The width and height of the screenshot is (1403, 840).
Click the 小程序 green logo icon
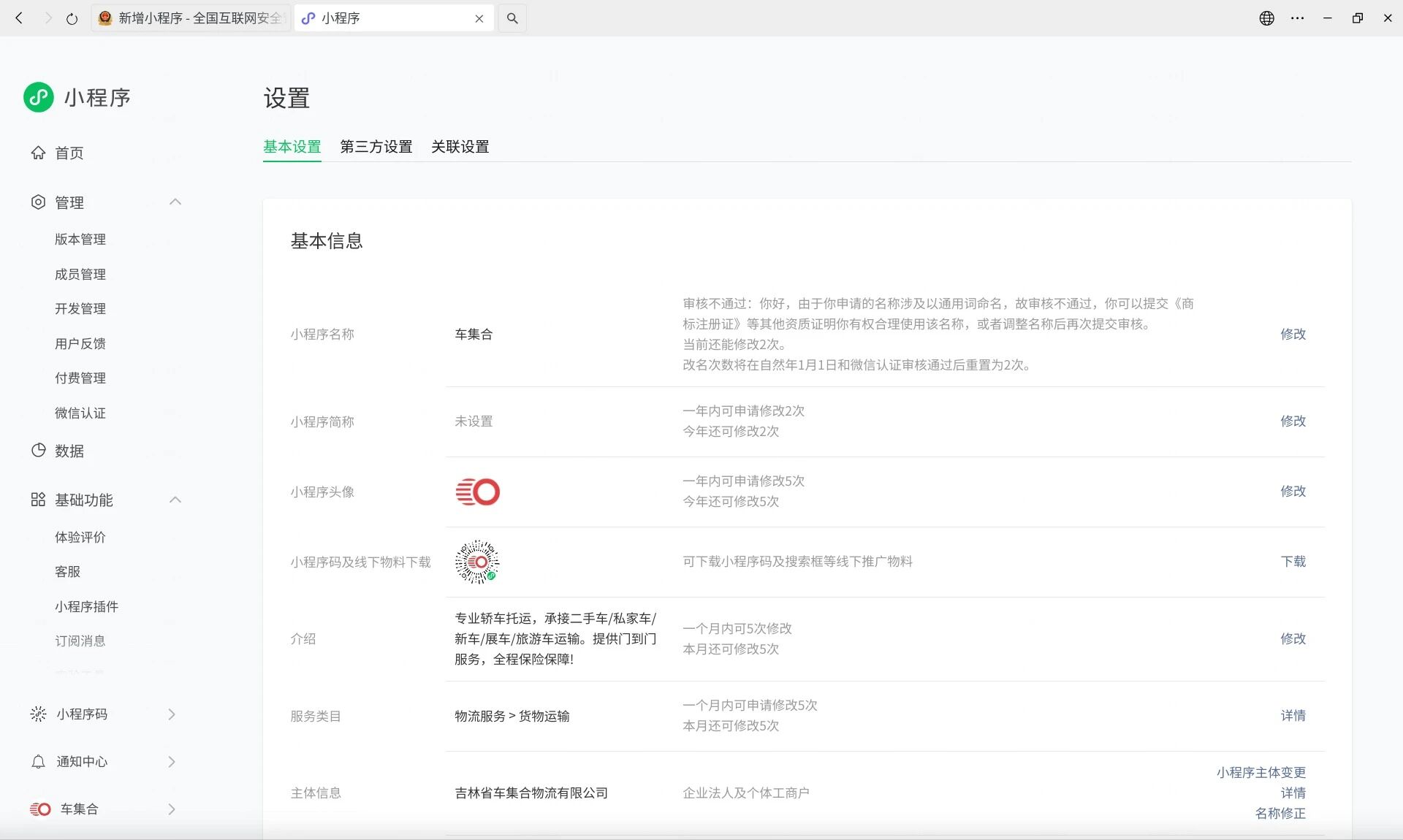point(39,97)
